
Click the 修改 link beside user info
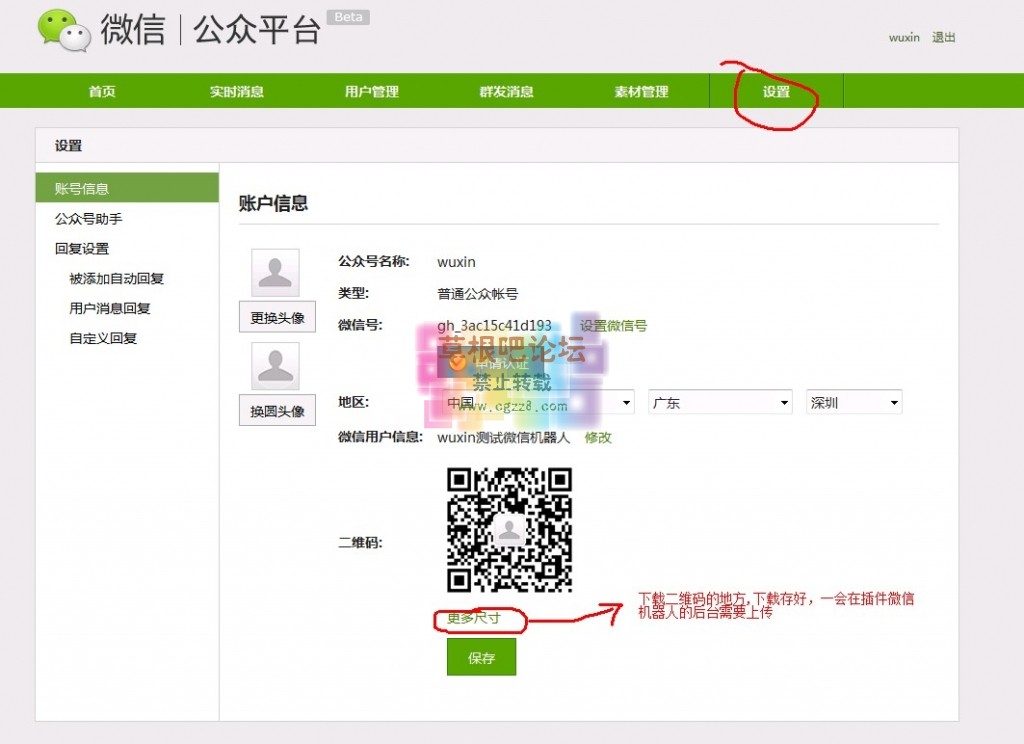coord(597,438)
